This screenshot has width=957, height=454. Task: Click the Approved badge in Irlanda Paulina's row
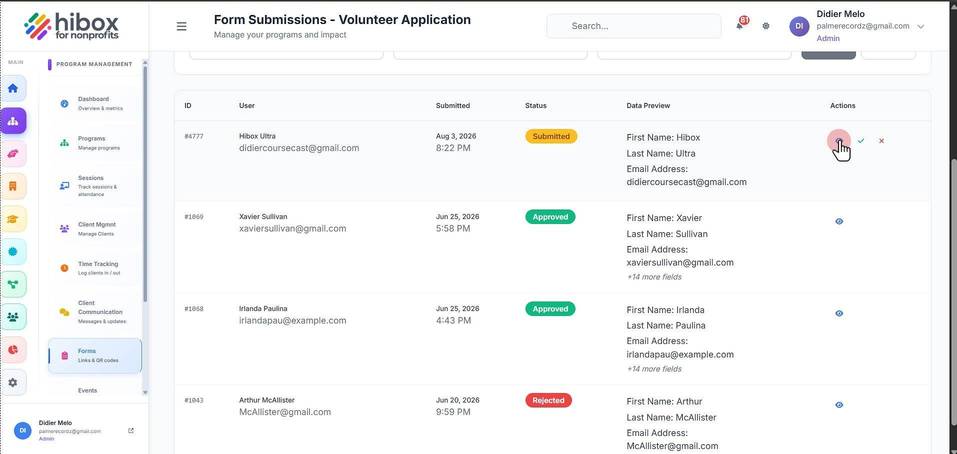(x=550, y=309)
